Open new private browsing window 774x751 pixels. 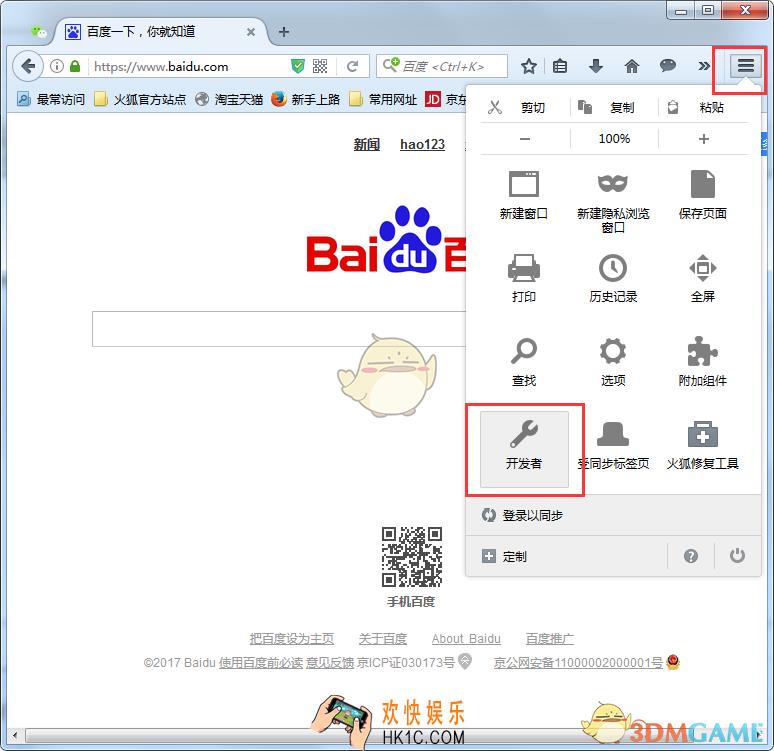click(x=613, y=202)
